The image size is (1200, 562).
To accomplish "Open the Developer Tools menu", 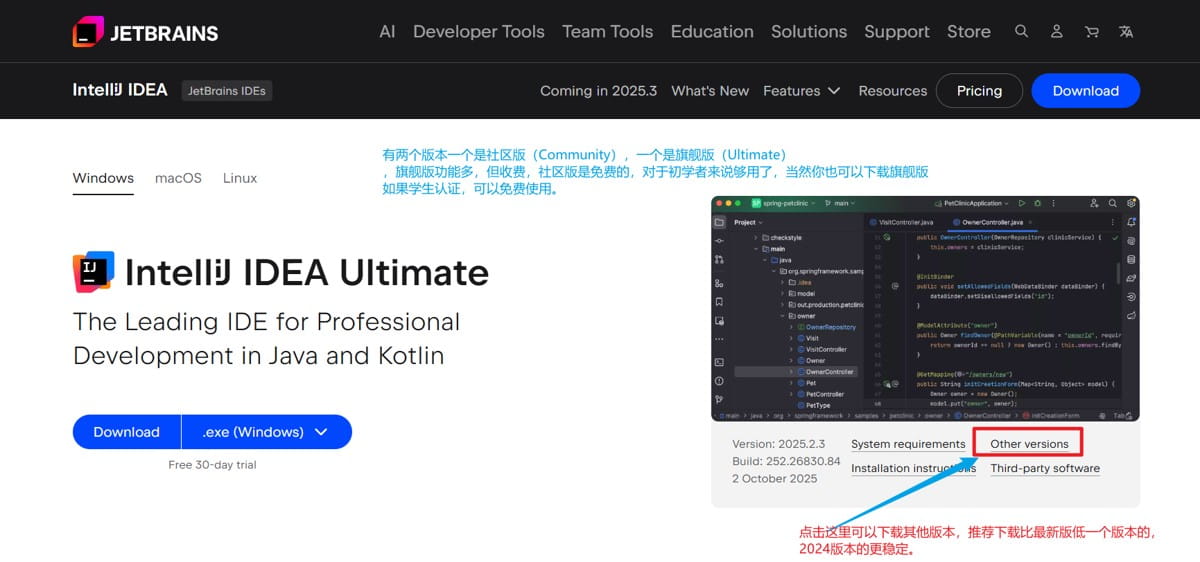I will (x=478, y=32).
